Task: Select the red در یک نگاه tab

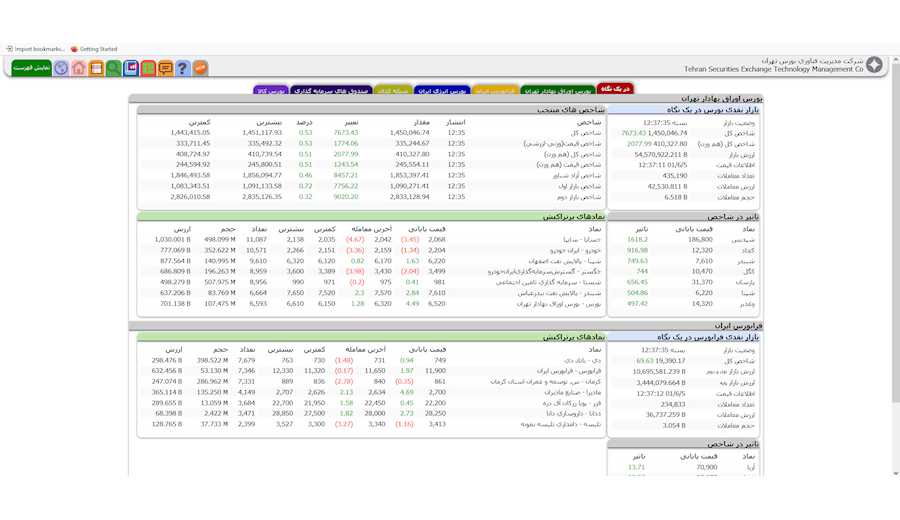Action: [615, 88]
